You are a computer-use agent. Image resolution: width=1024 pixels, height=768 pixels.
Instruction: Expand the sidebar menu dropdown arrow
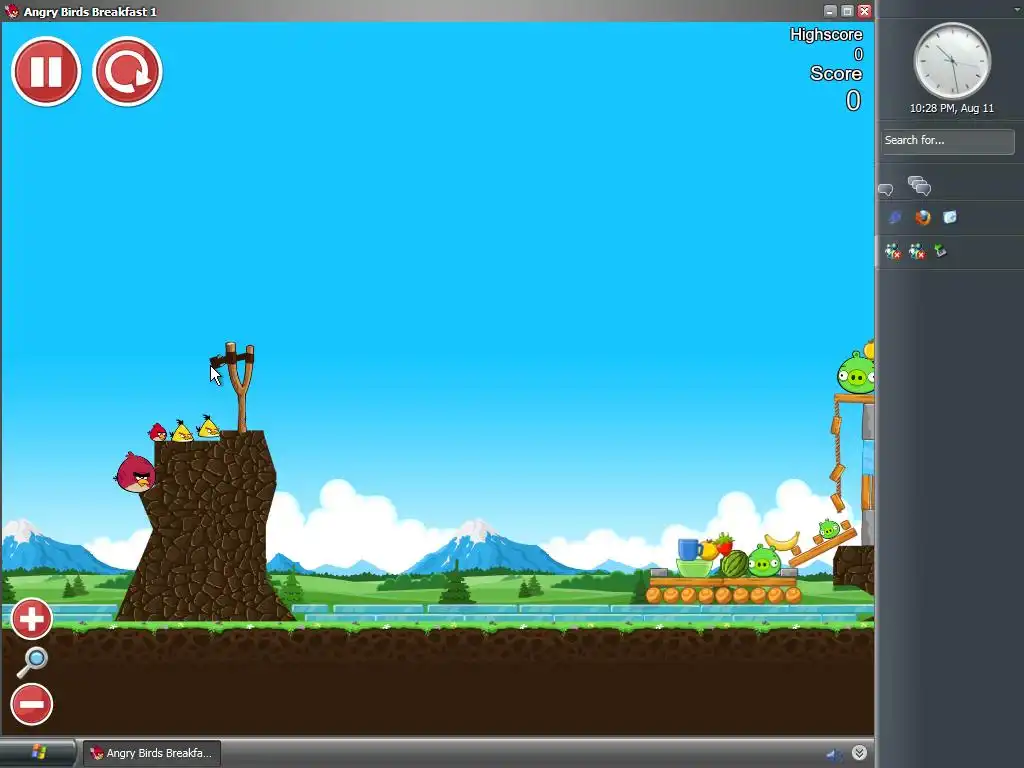point(1017,9)
